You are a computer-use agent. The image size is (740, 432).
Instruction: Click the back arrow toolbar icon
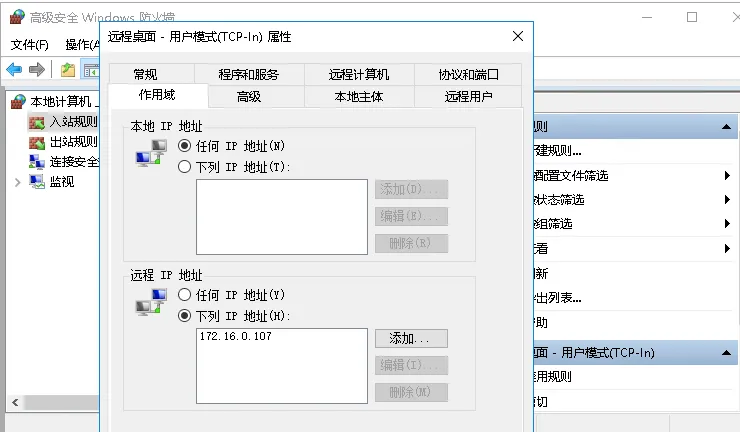pyautogui.click(x=14, y=70)
